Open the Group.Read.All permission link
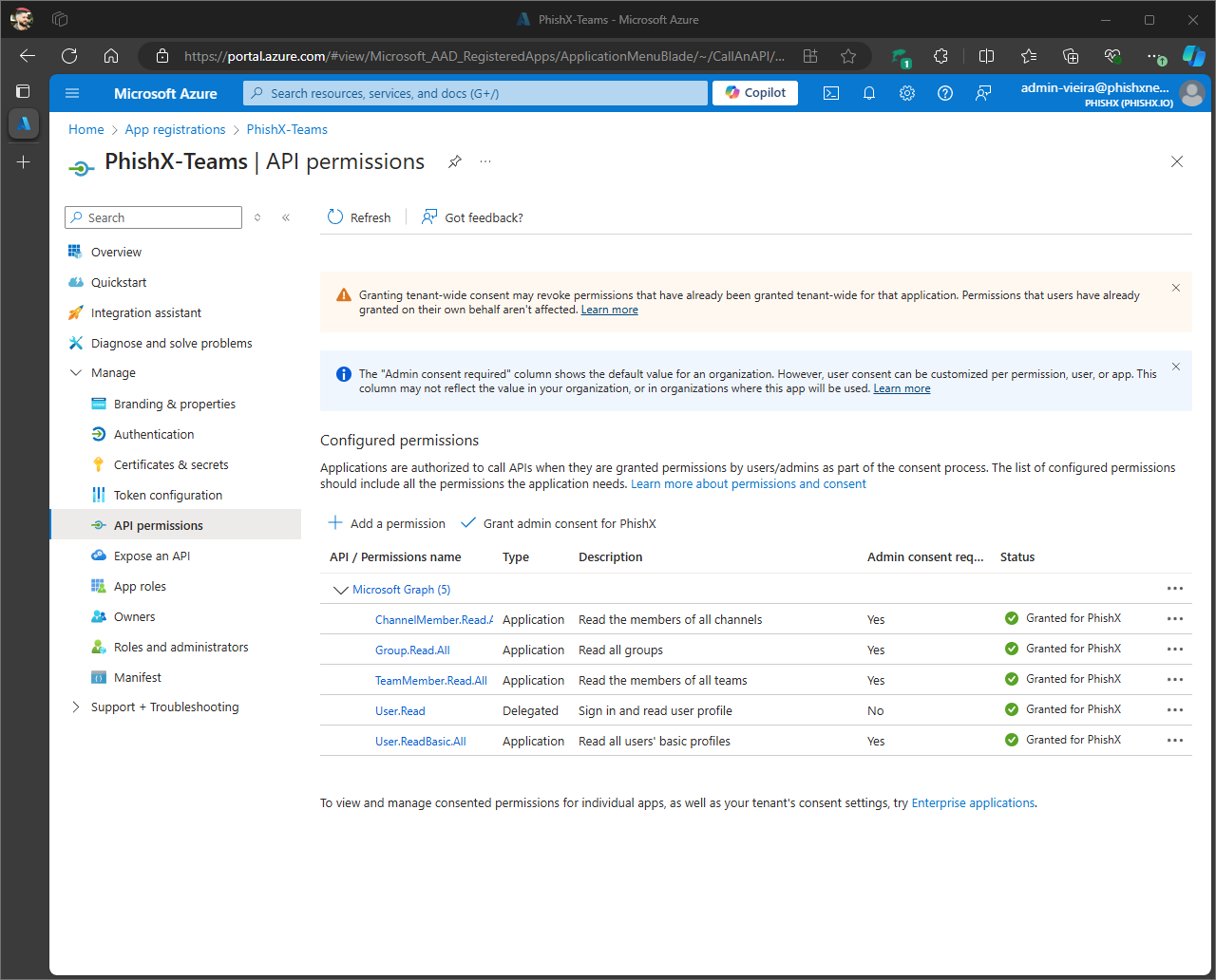The width and height of the screenshot is (1216, 980). click(412, 650)
